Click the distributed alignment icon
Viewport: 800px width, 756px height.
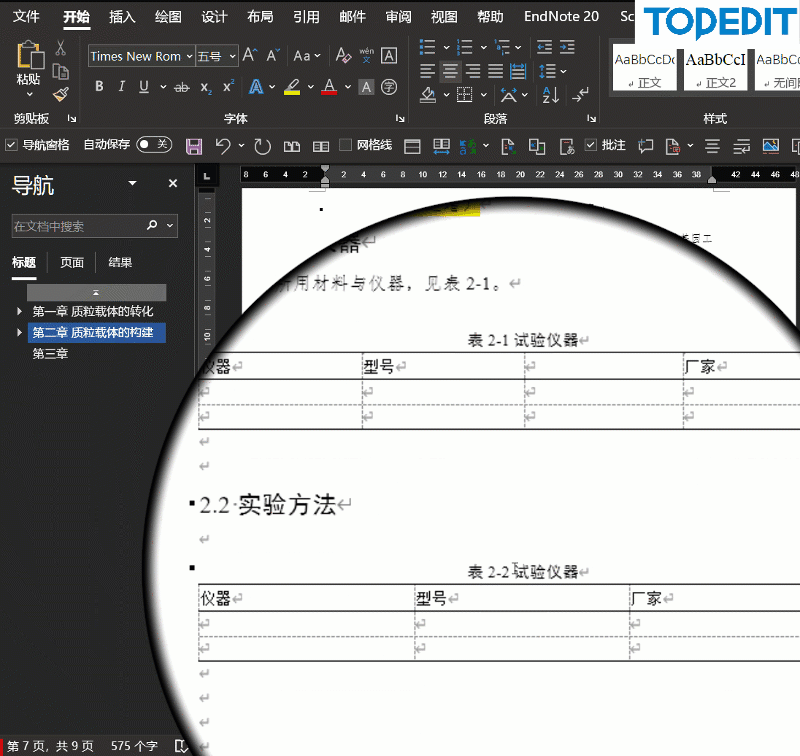[518, 70]
